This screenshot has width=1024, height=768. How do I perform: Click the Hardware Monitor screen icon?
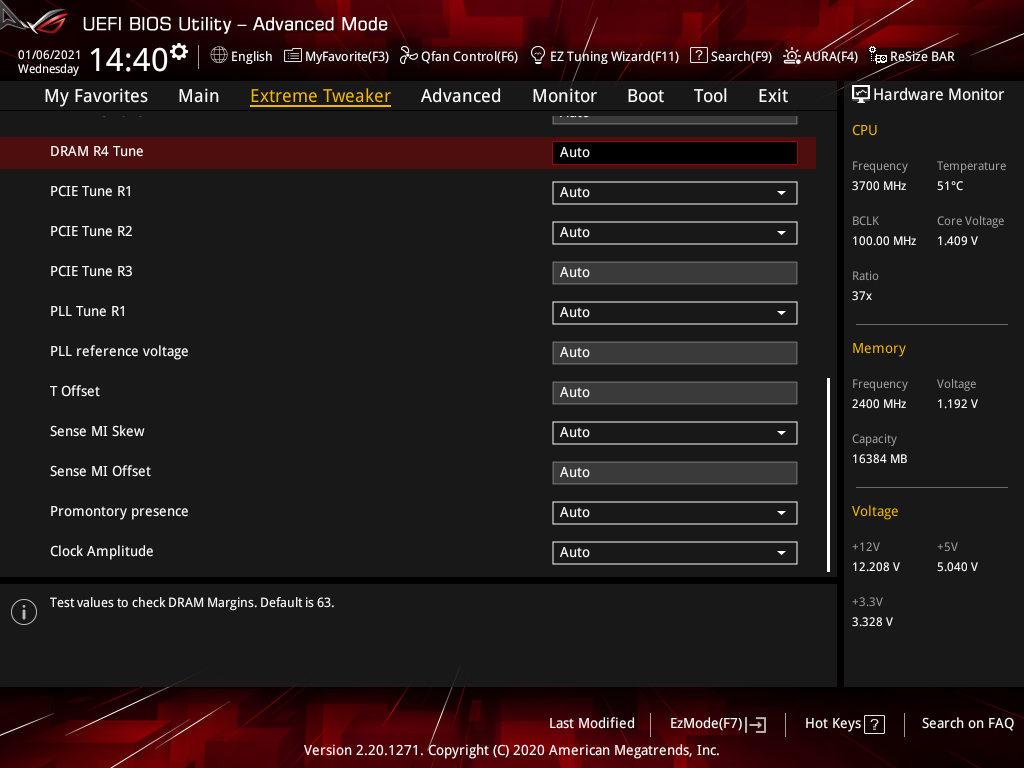point(861,95)
